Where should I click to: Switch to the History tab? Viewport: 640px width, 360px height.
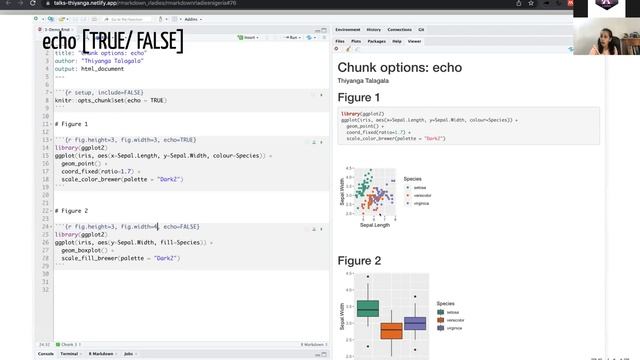tap(373, 30)
